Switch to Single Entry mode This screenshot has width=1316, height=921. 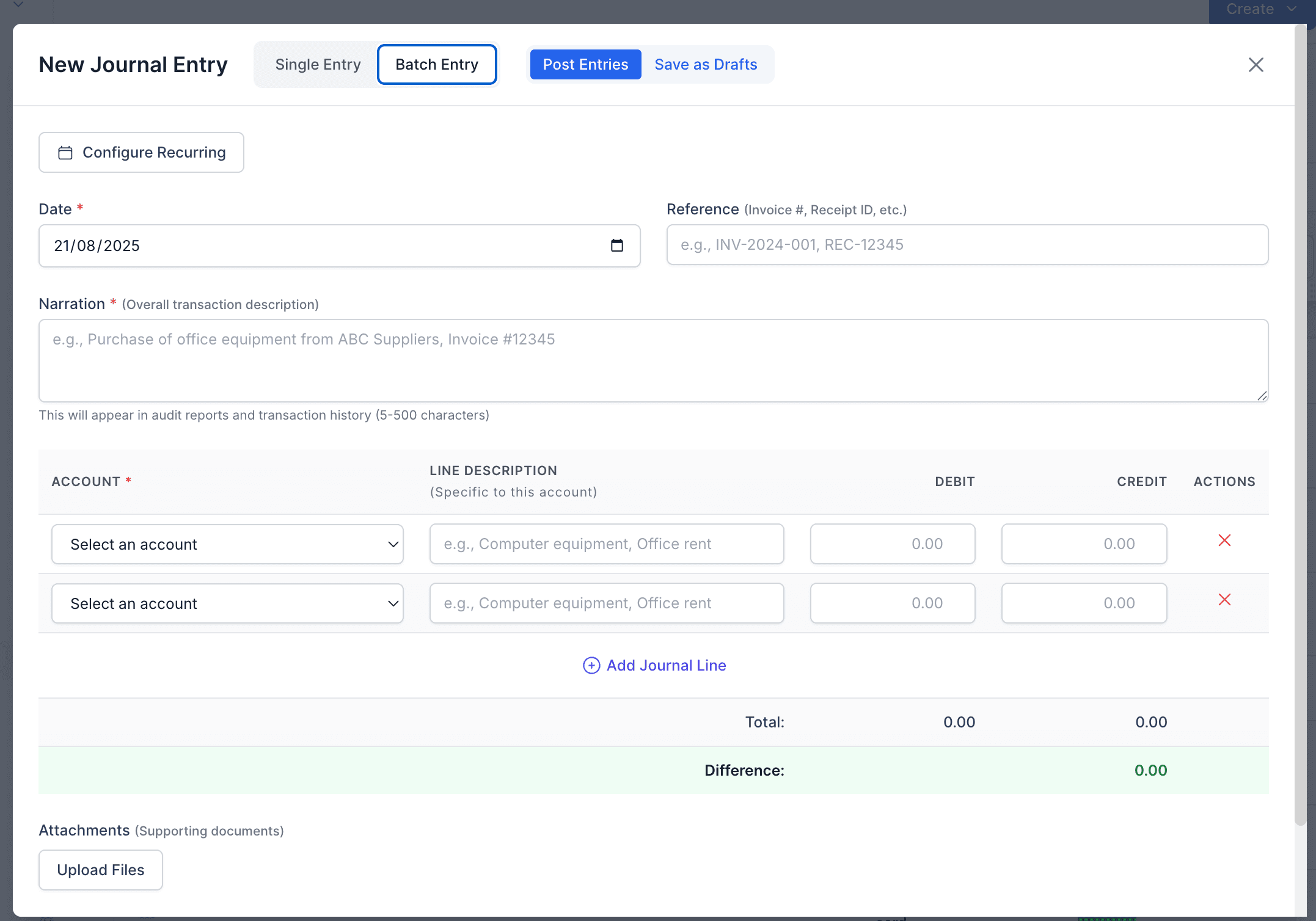(318, 65)
